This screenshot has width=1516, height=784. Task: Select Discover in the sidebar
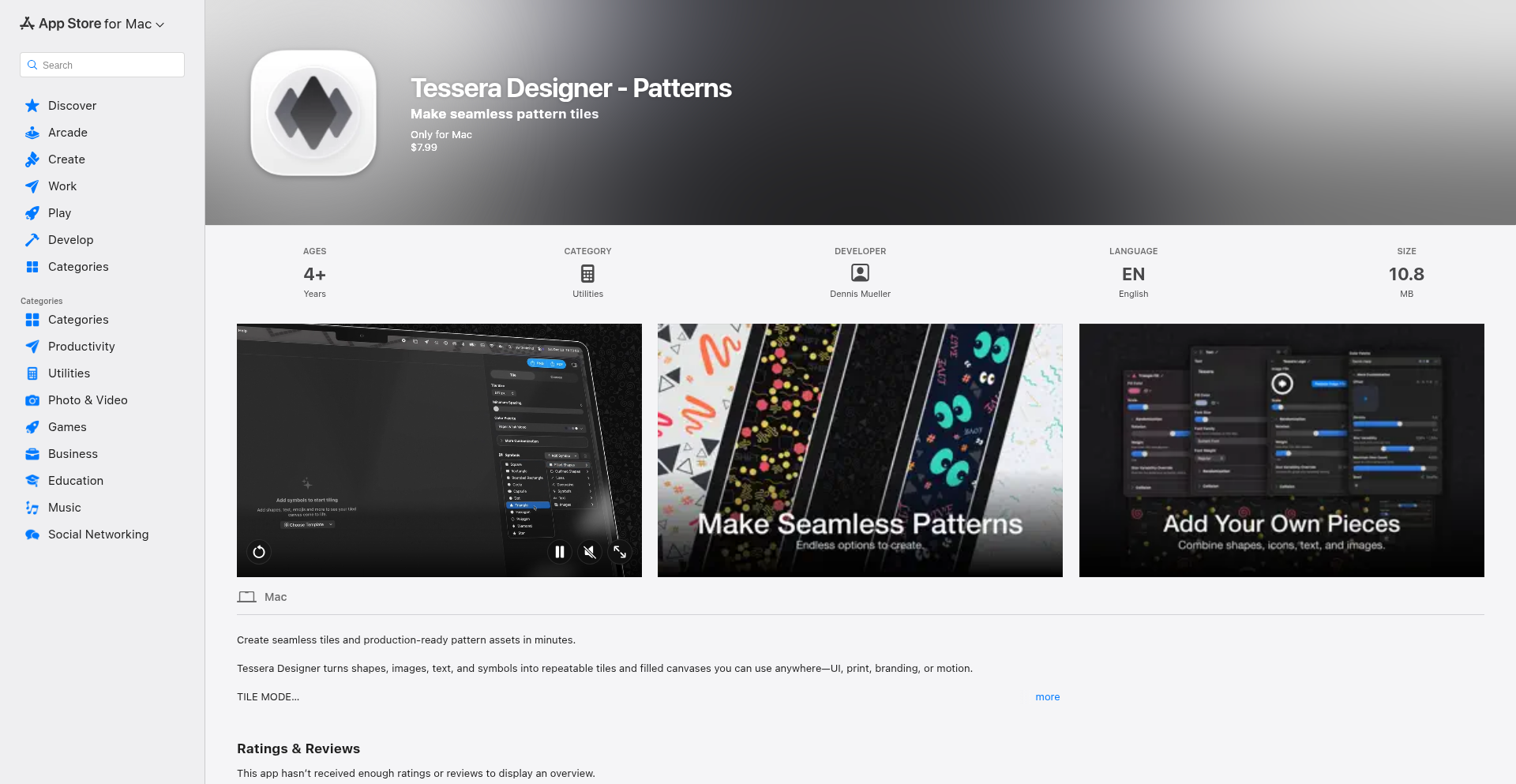(71, 105)
